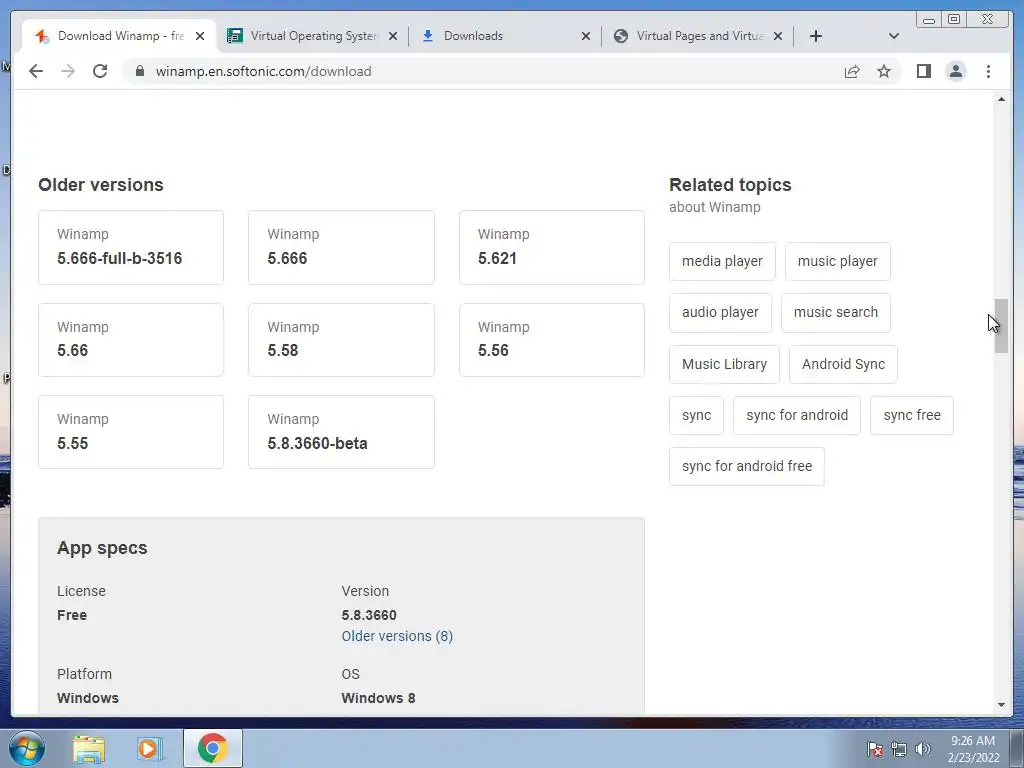Click the address bar URL field
The image size is (1024, 768).
point(483,71)
